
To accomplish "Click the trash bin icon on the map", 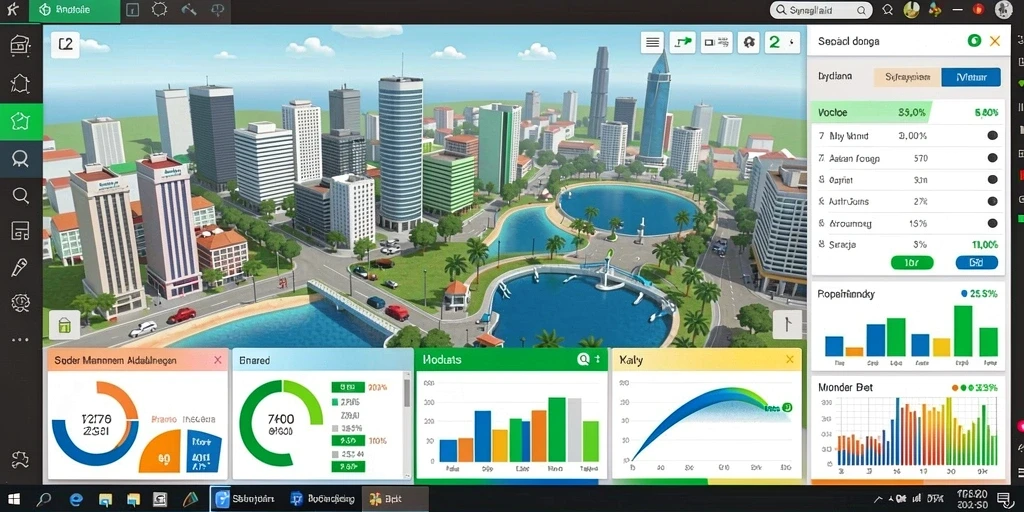I will (x=64, y=325).
